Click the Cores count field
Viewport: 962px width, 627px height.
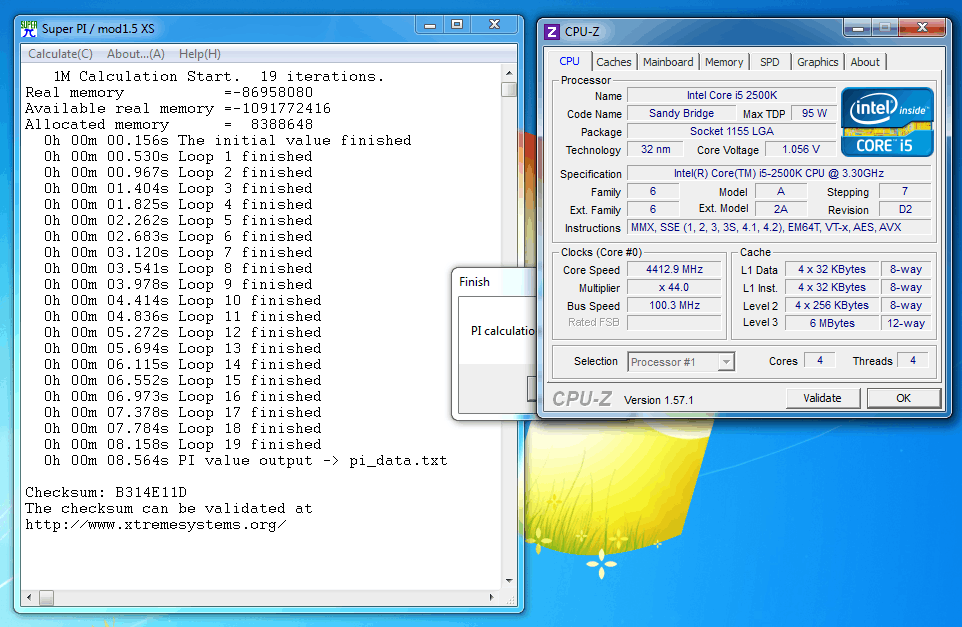point(819,361)
